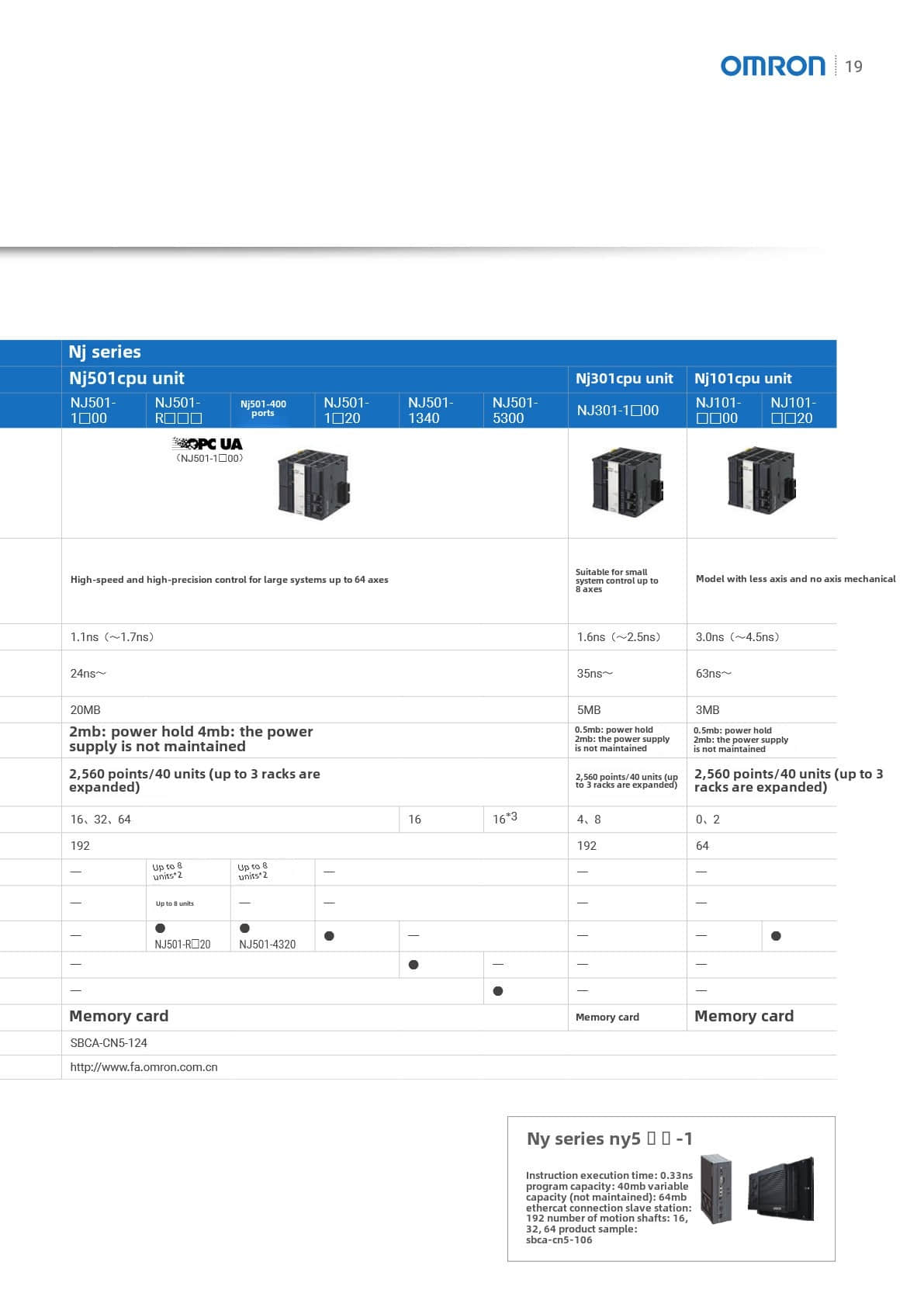This screenshot has height=1307, width=924.
Task: Select the NJ301 CPU unit product image
Action: click(627, 484)
